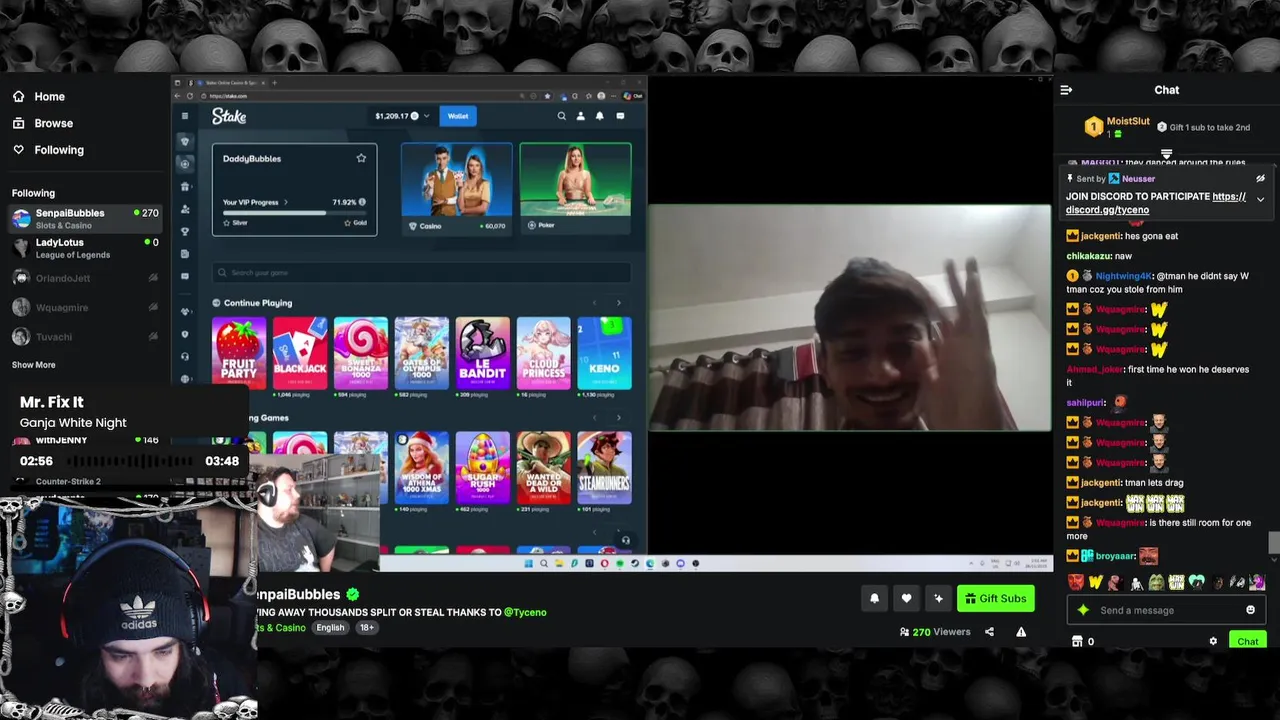Open the channel points shop icon
Viewport: 1280px width, 720px height.
coord(1077,641)
